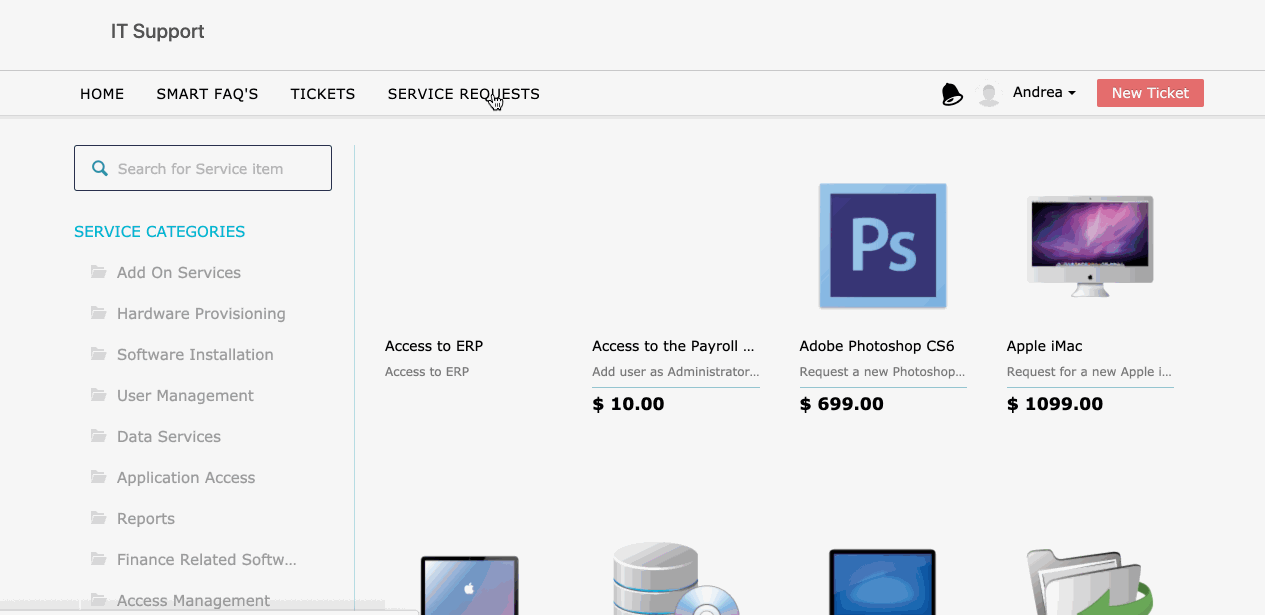Open the Adobe Photoshop CS6 image
The image size is (1265, 615).
tap(883, 246)
